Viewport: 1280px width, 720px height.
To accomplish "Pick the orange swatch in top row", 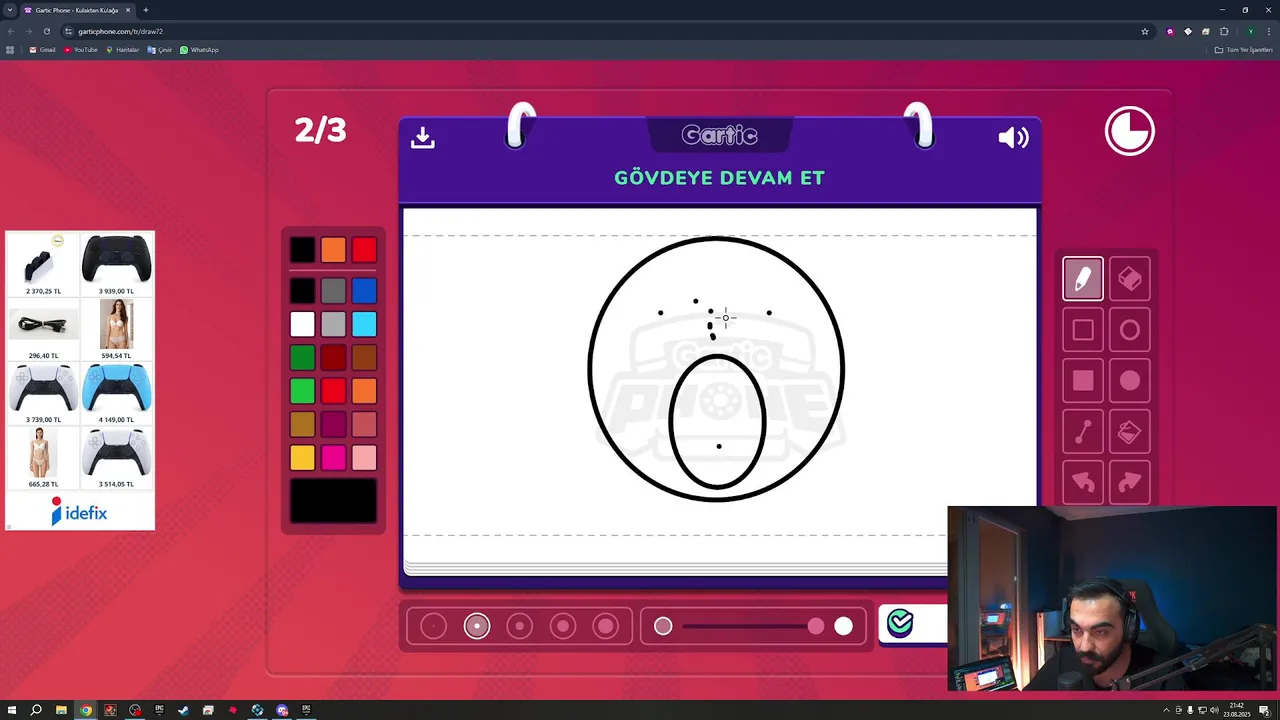I will click(334, 249).
